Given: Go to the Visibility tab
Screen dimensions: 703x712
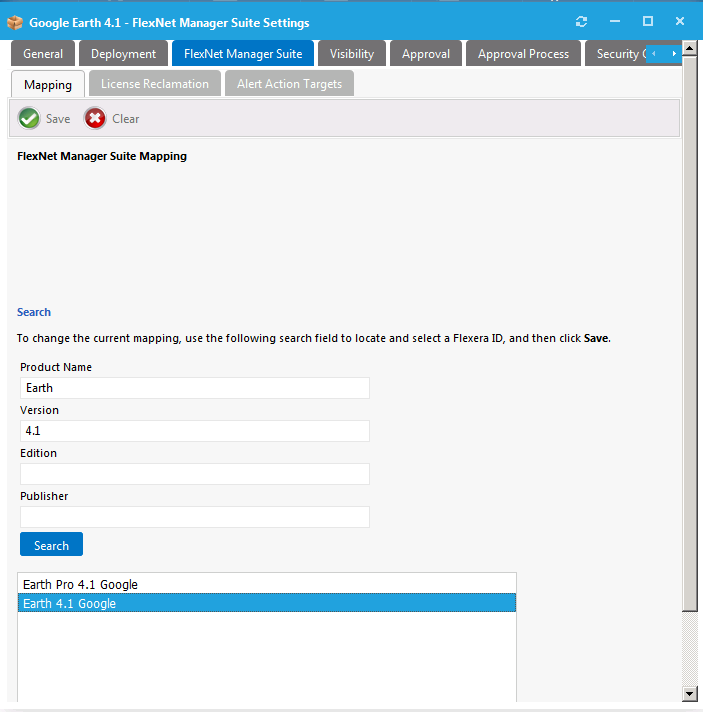Looking at the screenshot, I should coord(352,54).
